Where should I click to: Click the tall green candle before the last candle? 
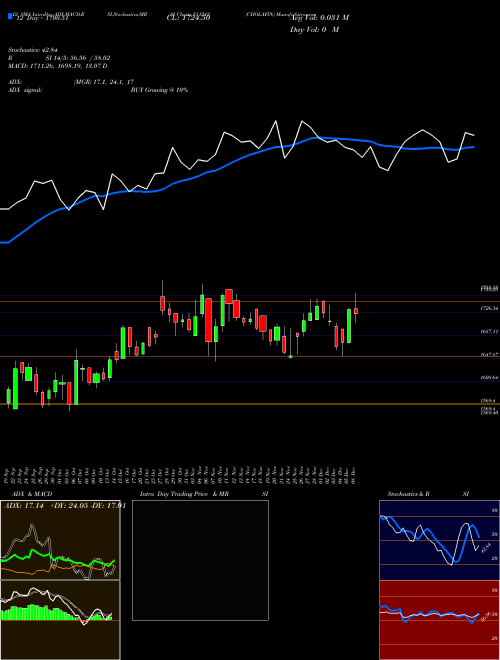[x=349, y=326]
